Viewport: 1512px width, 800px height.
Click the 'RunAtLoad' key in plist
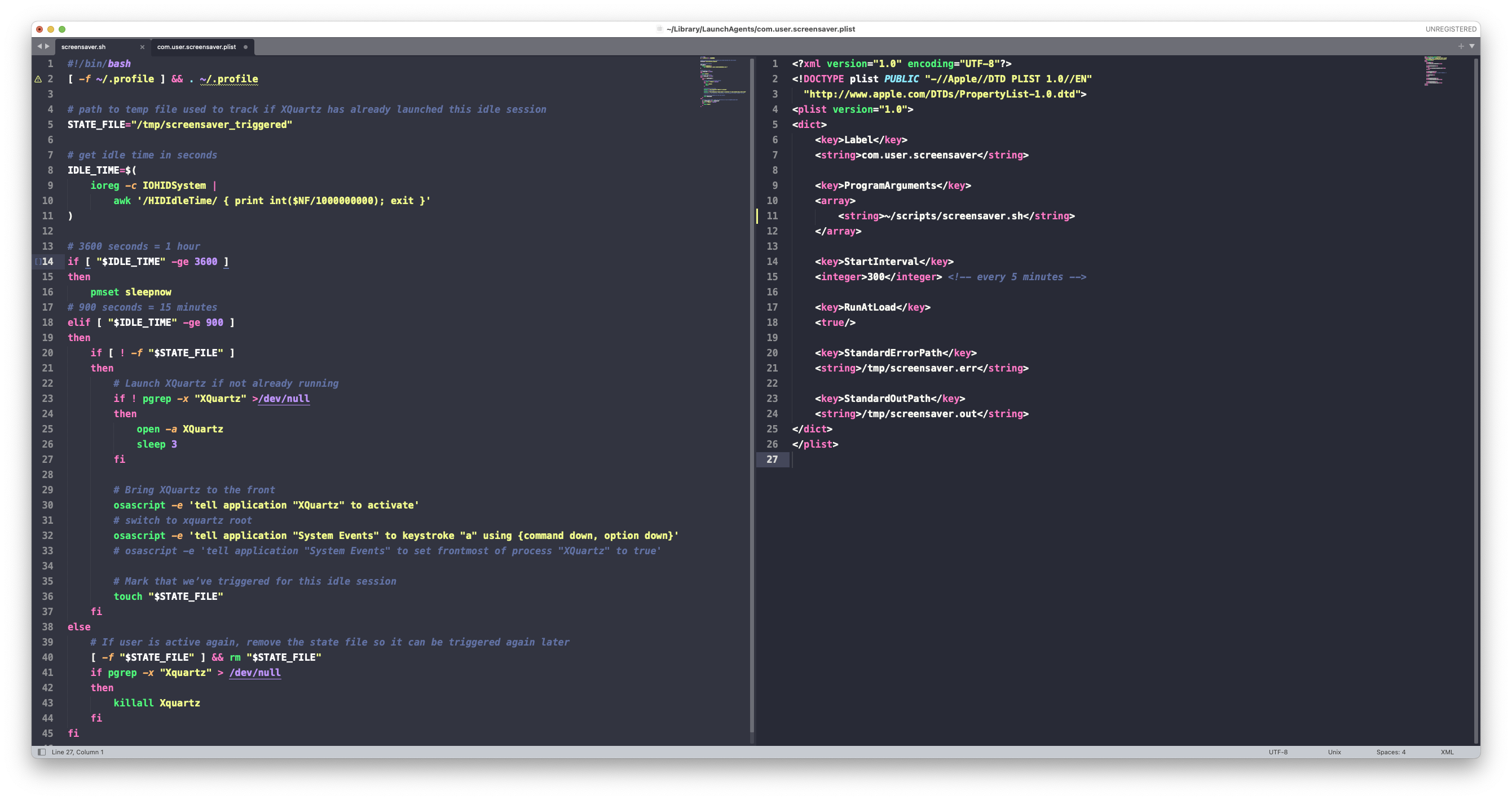870,308
